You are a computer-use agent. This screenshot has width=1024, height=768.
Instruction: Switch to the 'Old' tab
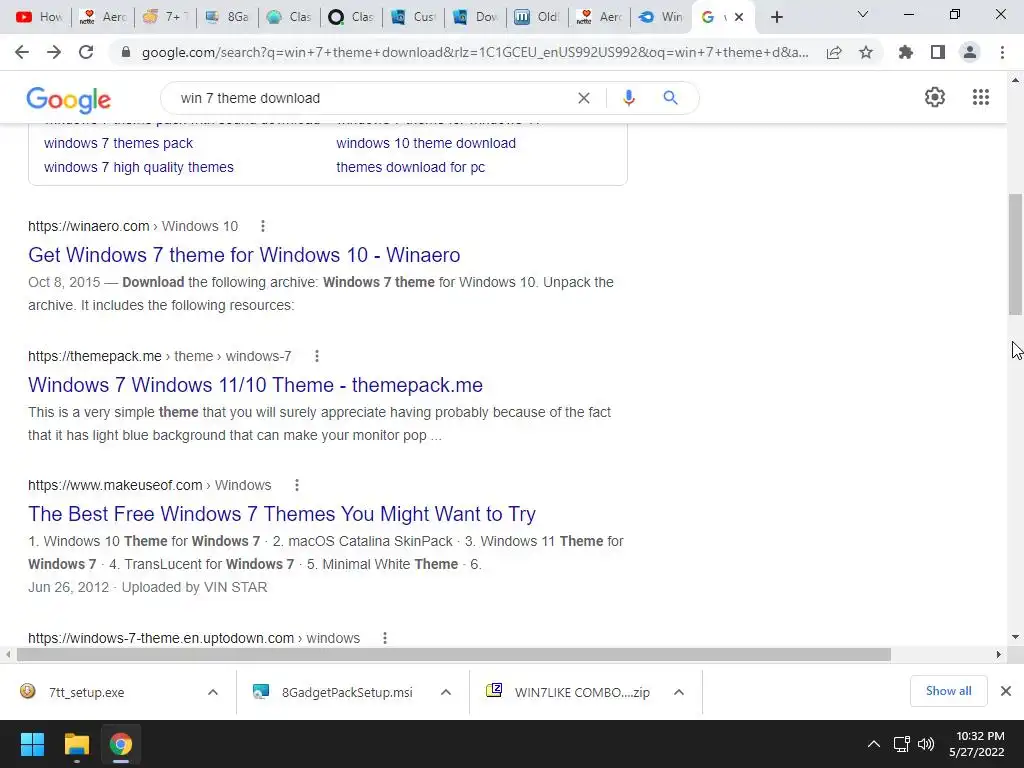[538, 17]
